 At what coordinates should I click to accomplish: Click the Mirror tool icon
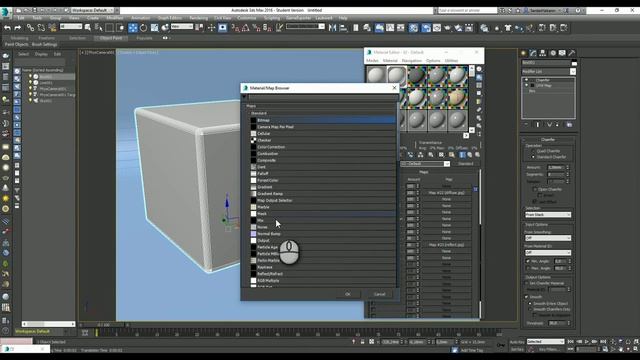pos(333,28)
